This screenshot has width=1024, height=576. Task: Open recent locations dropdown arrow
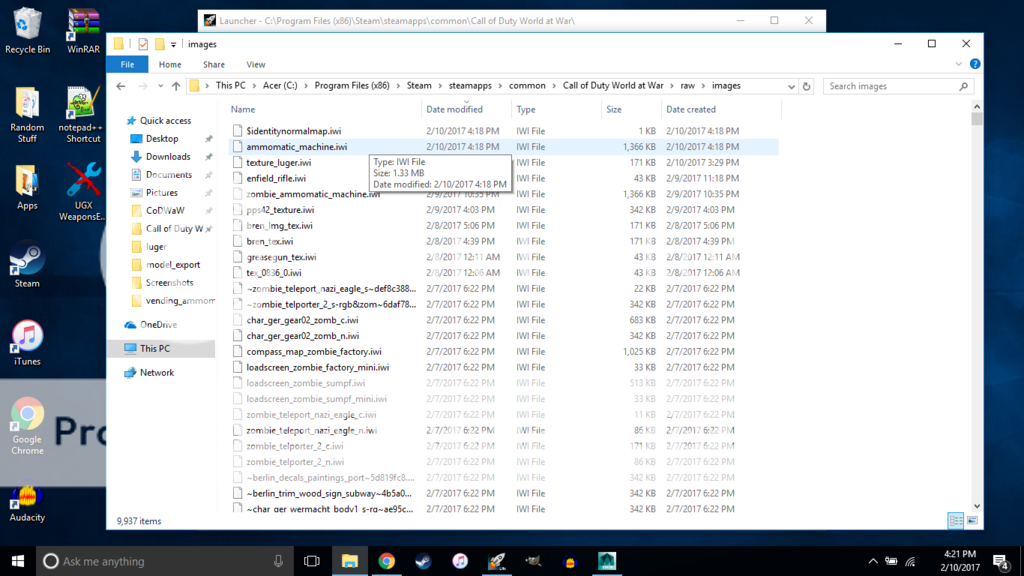(x=160, y=86)
